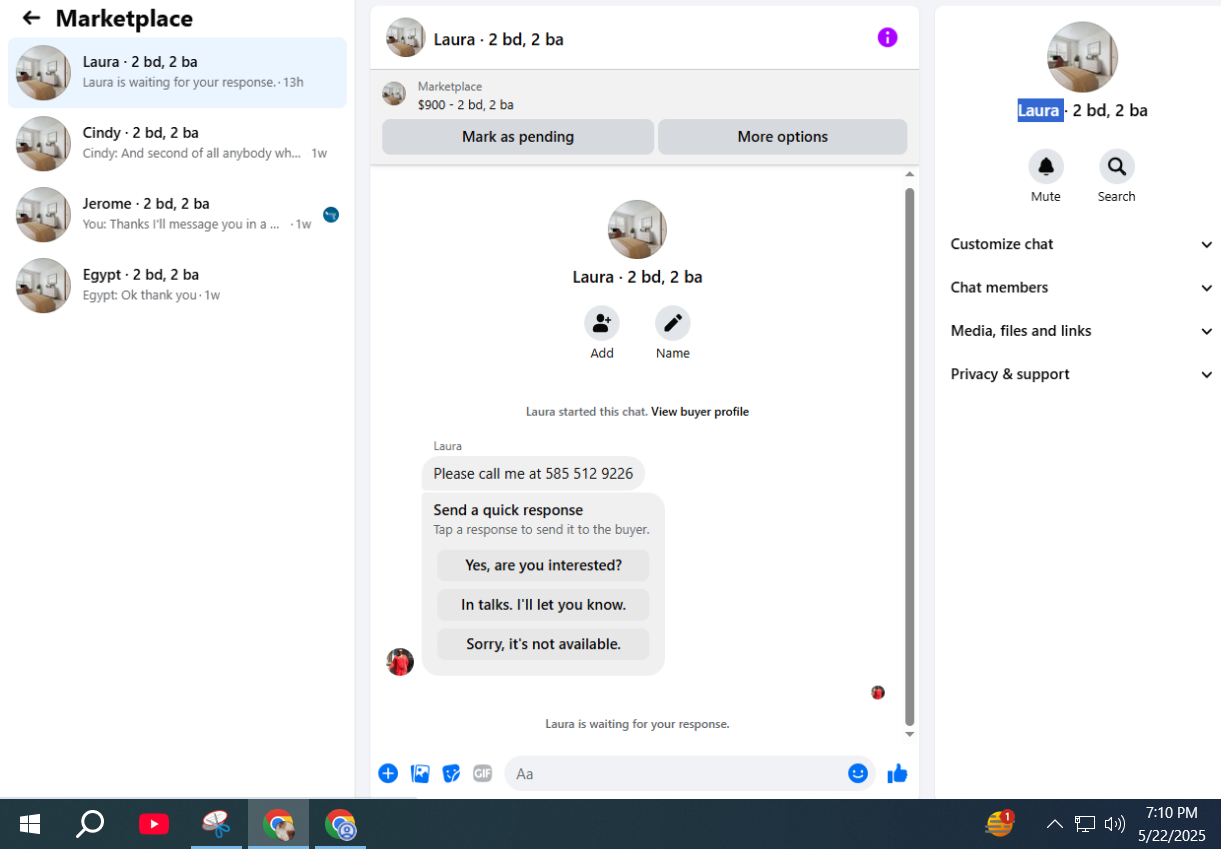Click the scrollbar up arrow
This screenshot has height=849, width=1221.
pyautogui.click(x=909, y=175)
